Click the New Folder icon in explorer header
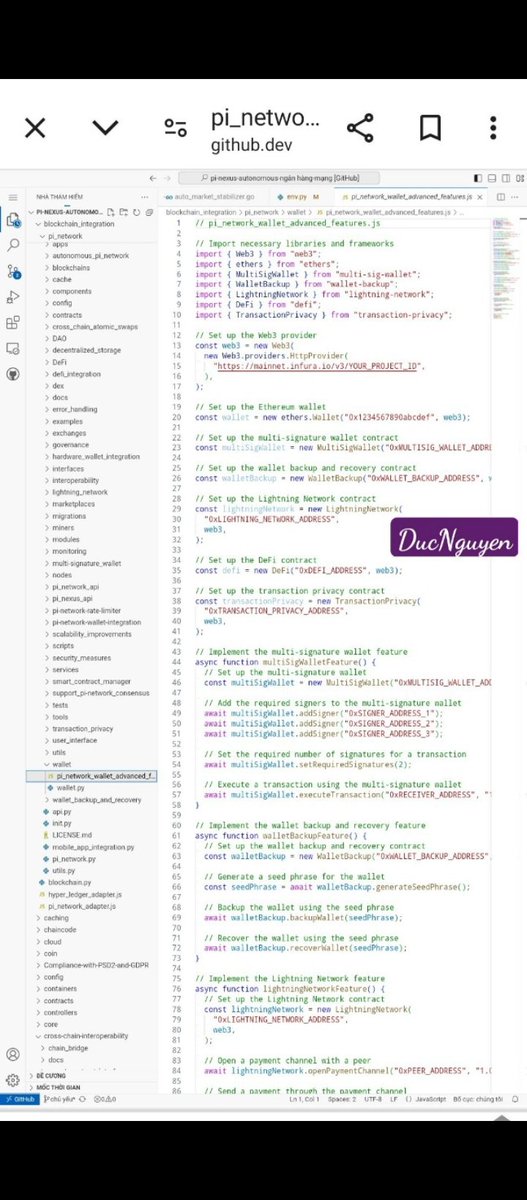This screenshot has height=1200, width=527. (123, 212)
